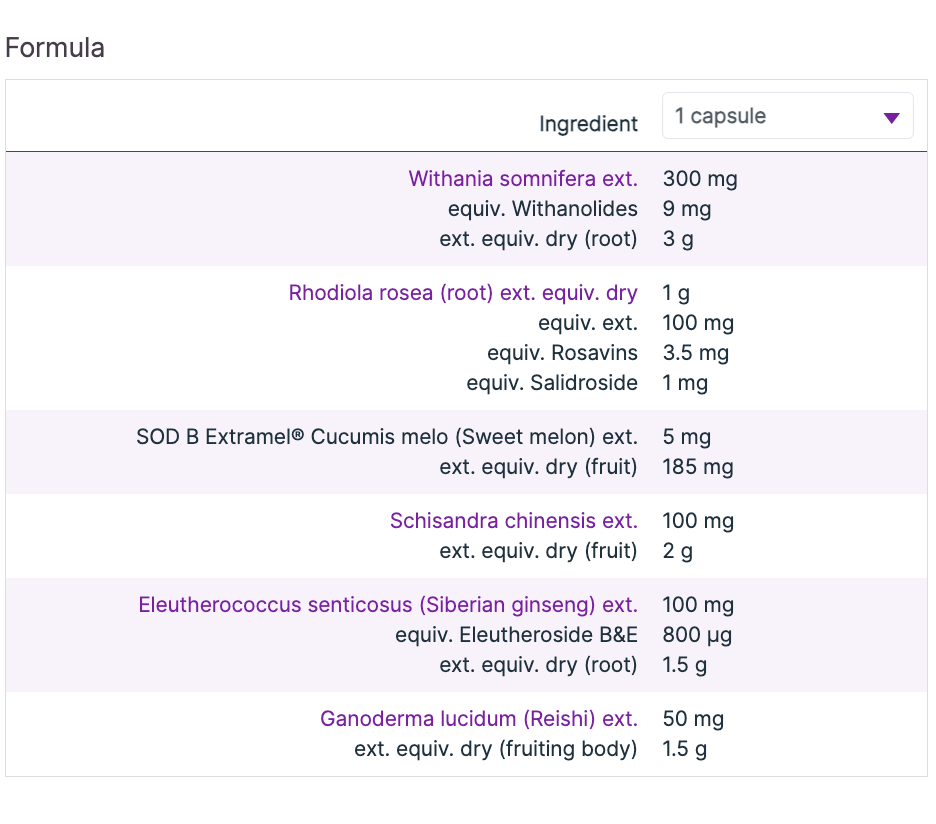The image size is (936, 824).
Task: Click the 50 mg Reishi amount
Action: click(693, 719)
